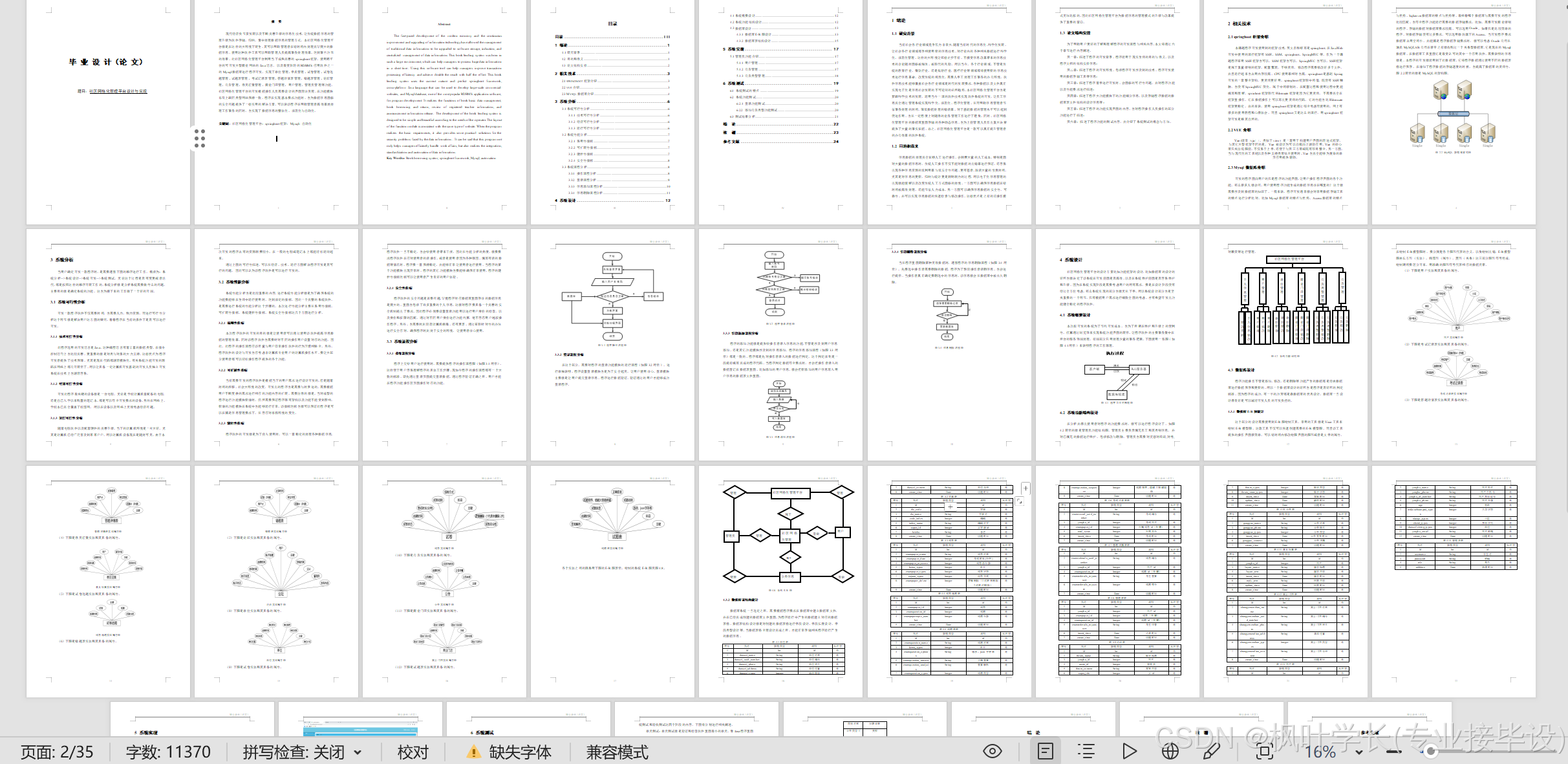Click the 兼容模式 compatibility mode label
The height and width of the screenshot is (764, 1568).
click(x=617, y=752)
